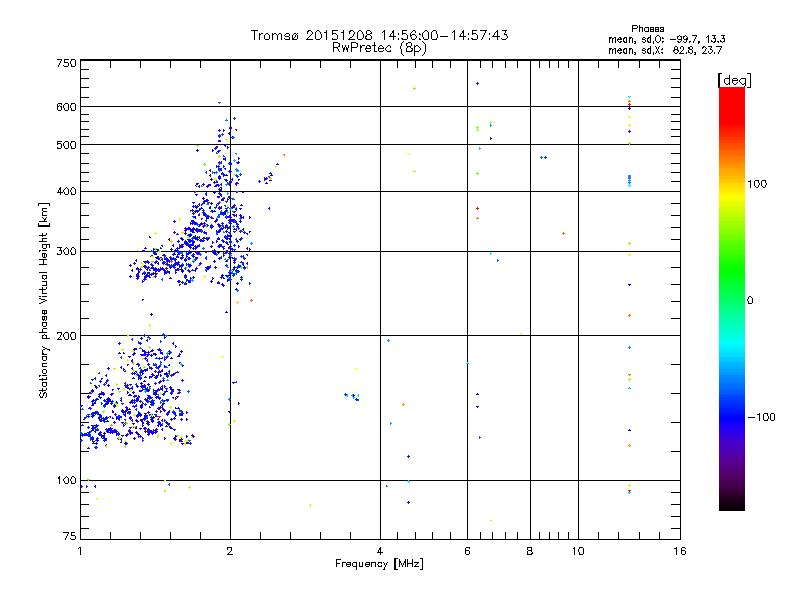Click the "Phases" header label

(x=647, y=29)
